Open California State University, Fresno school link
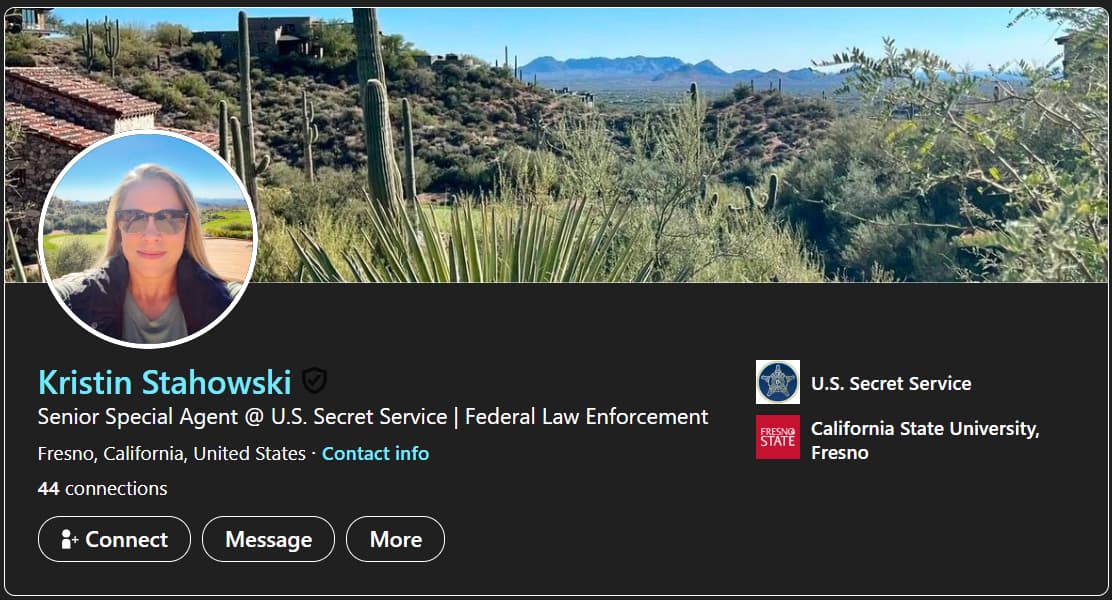This screenshot has height=600, width=1112. (x=925, y=440)
